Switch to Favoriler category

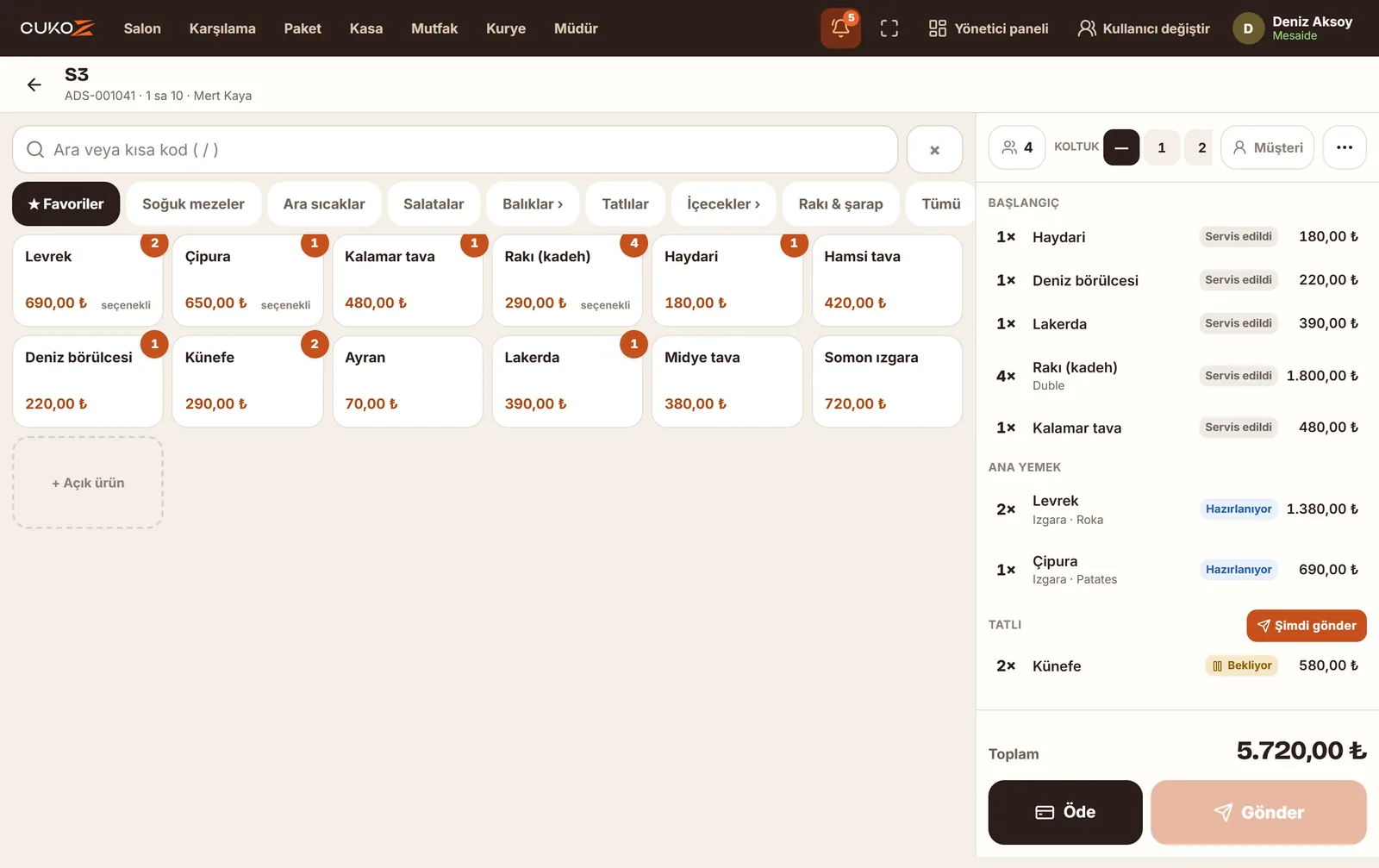click(x=66, y=204)
